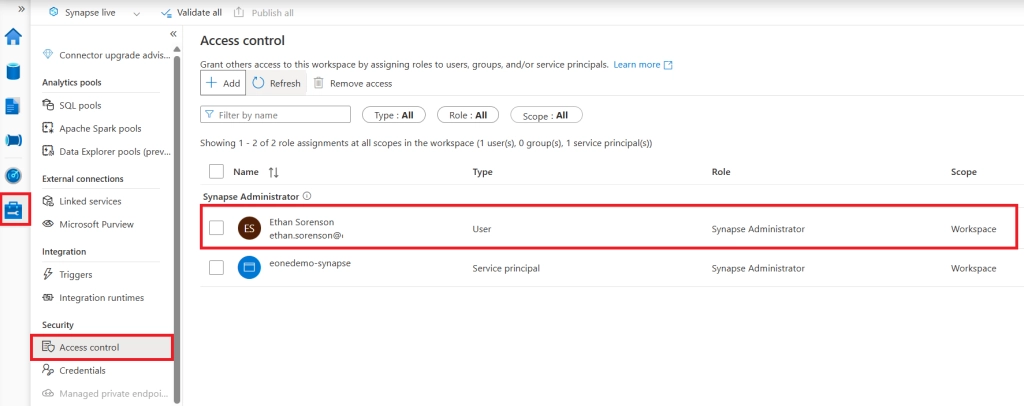Click the eonedemo-synapse name
The image size is (1024, 406).
pyautogui.click(x=310, y=262)
